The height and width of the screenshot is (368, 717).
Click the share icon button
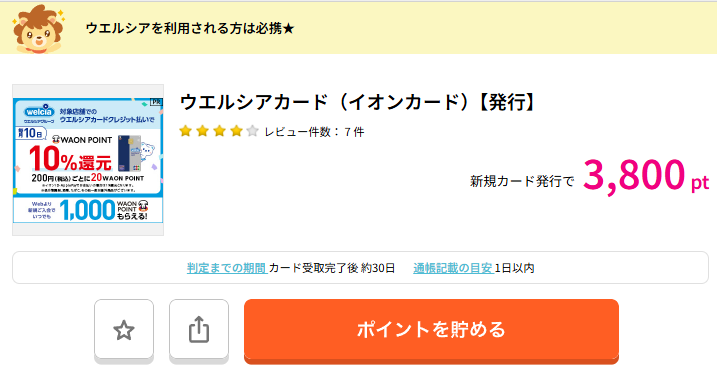(199, 329)
